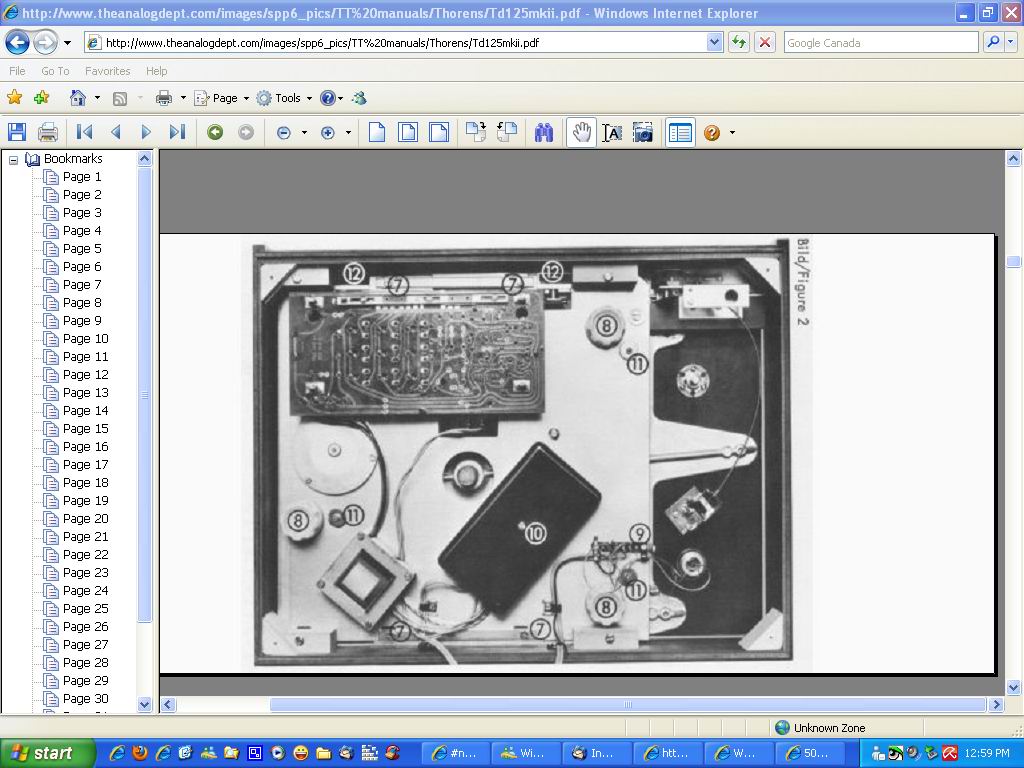Open the Favorites menu
The image size is (1024, 768).
(x=107, y=71)
